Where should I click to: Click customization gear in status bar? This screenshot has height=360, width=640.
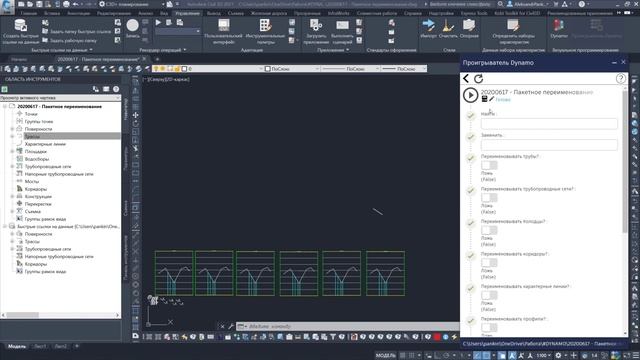point(558,356)
